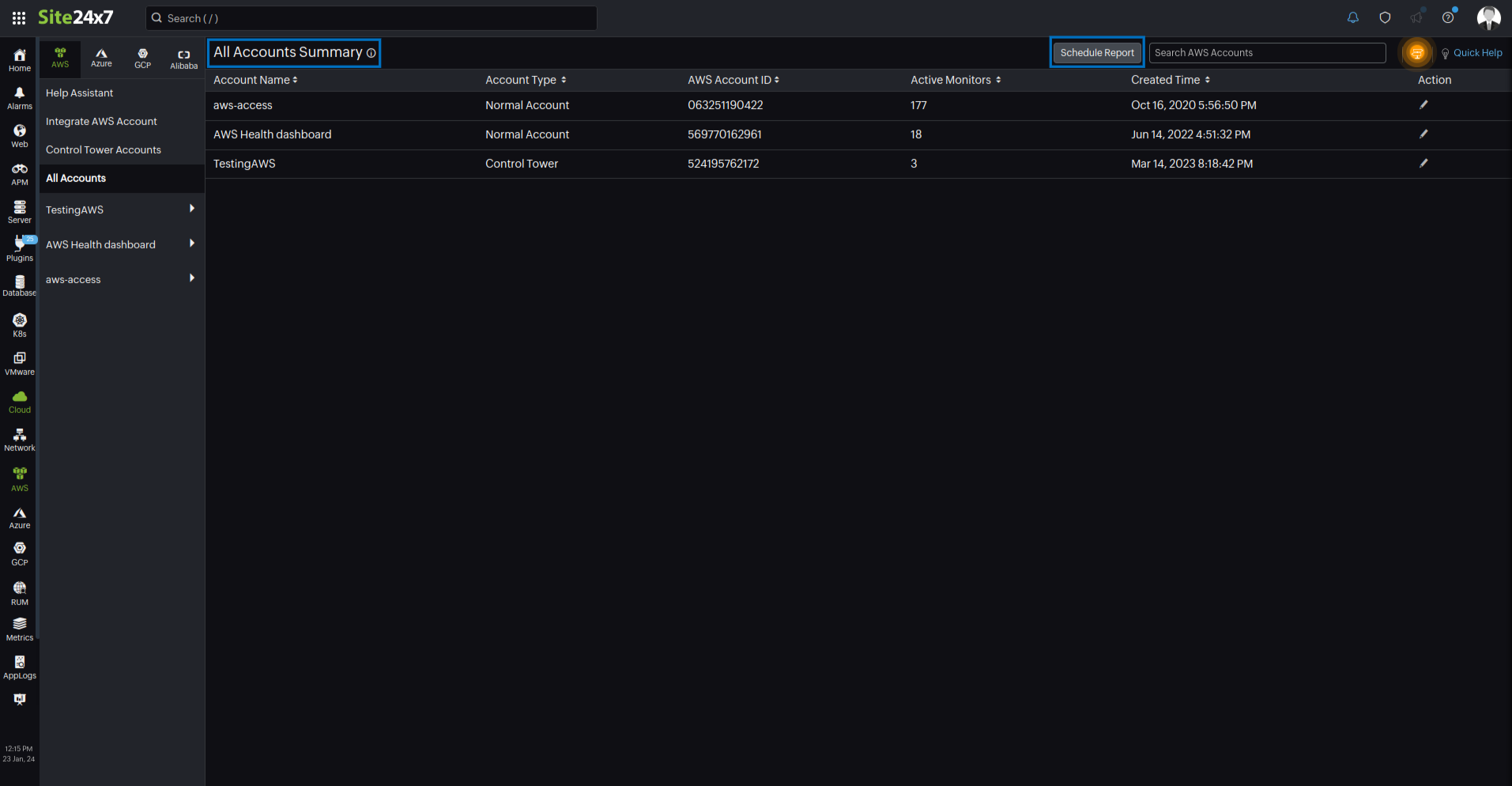The width and height of the screenshot is (1512, 786).
Task: Click the notification bell icon
Action: tap(1352, 17)
